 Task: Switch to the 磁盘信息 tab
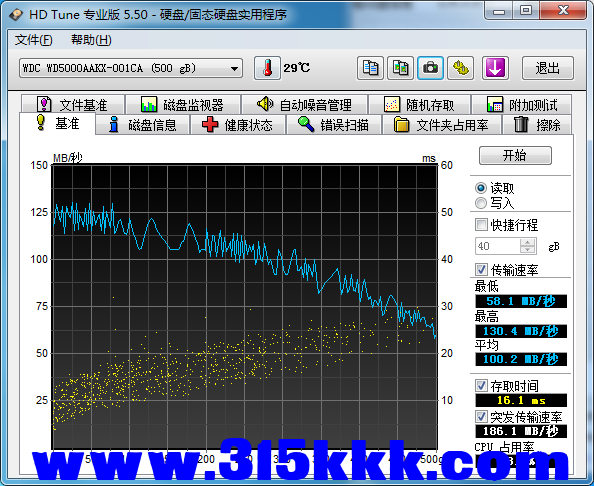pos(142,125)
